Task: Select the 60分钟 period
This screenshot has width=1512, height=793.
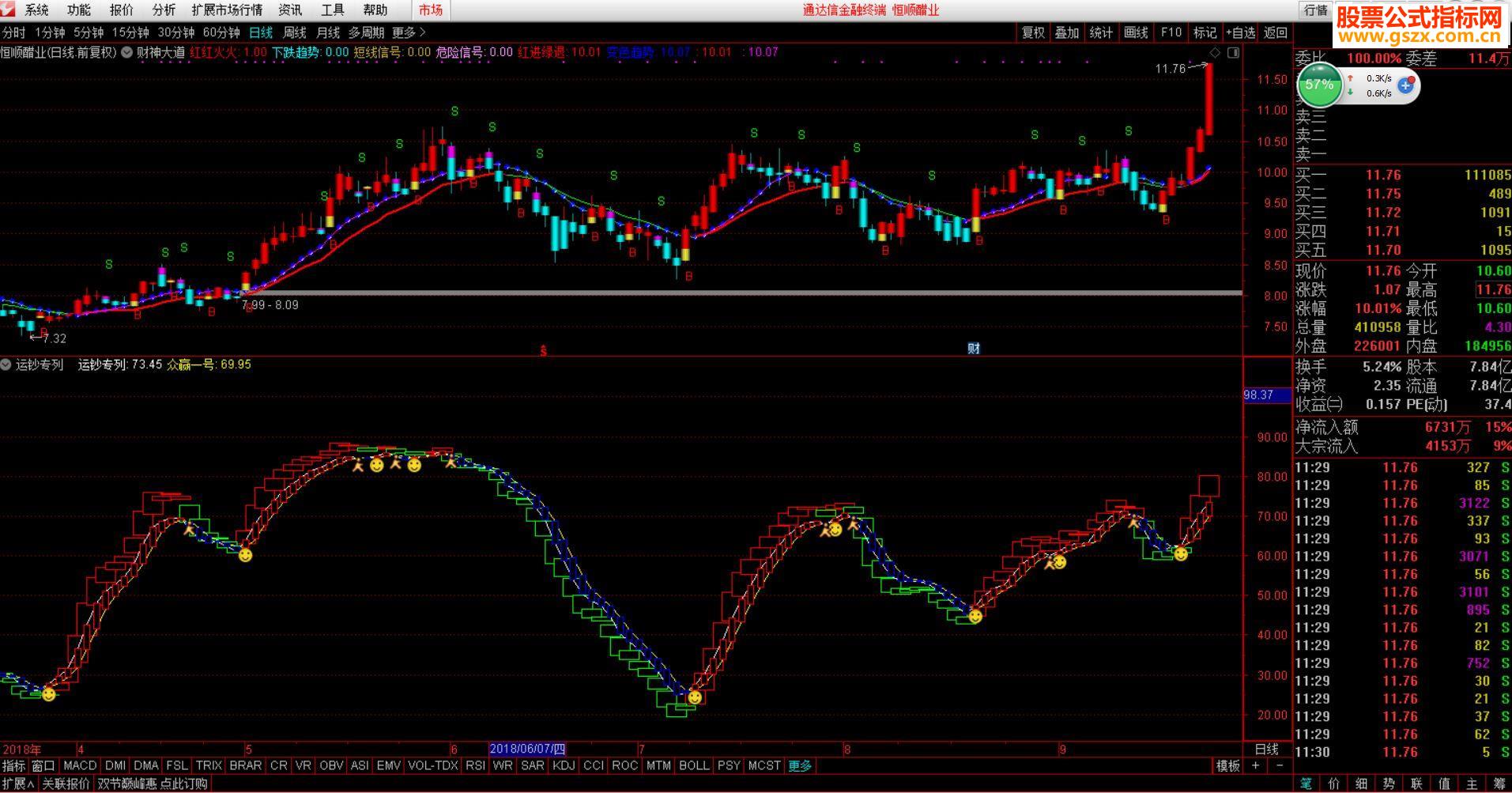Action: (x=221, y=32)
